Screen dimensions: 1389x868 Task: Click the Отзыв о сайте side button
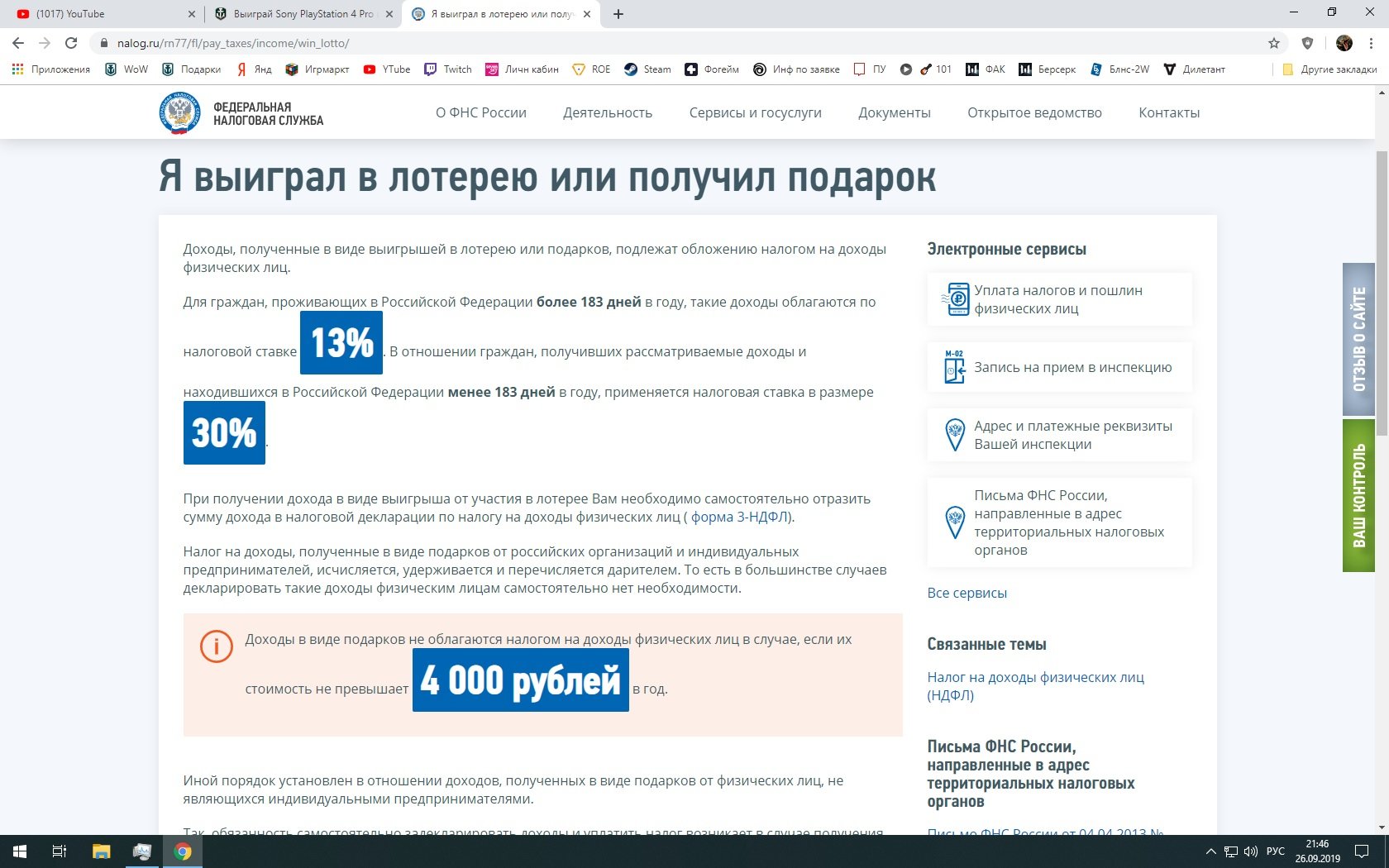pyautogui.click(x=1358, y=339)
